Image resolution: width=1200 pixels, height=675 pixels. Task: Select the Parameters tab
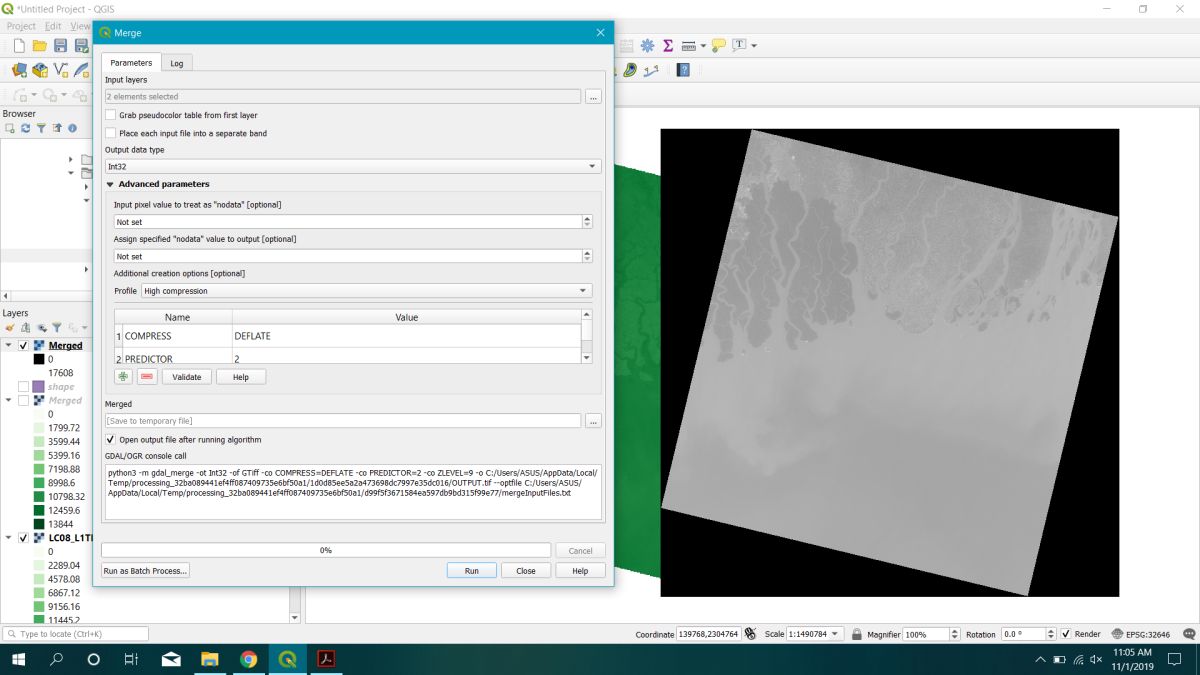(x=131, y=63)
